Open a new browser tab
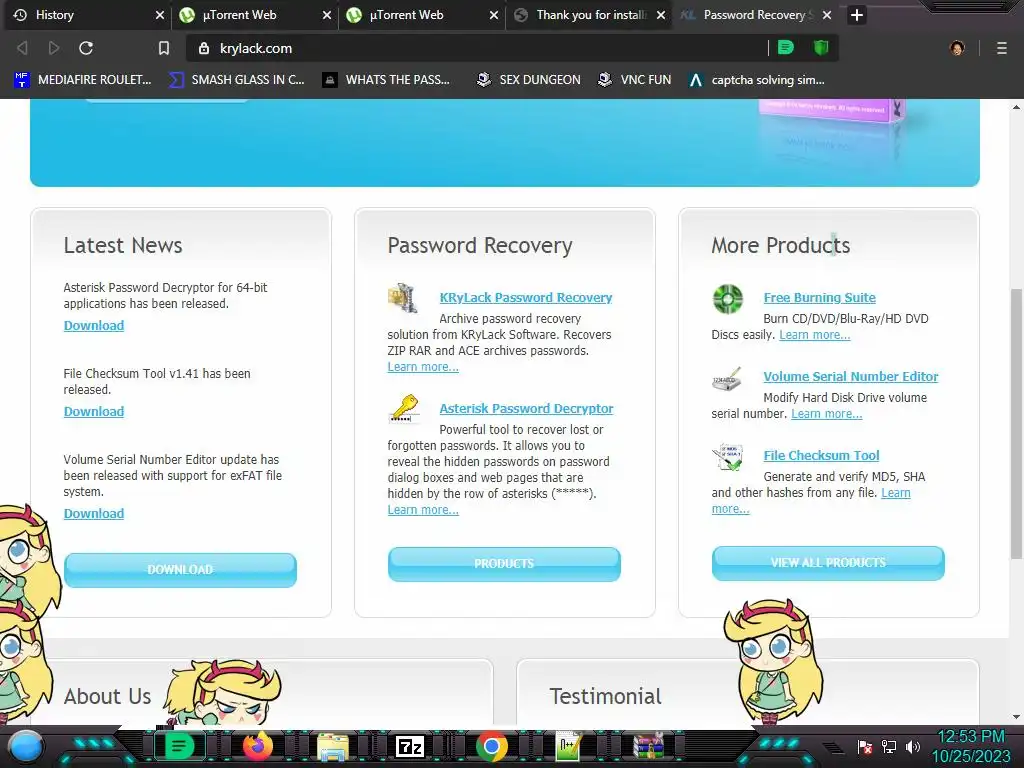Screen dimensions: 1024x768 tap(857, 15)
